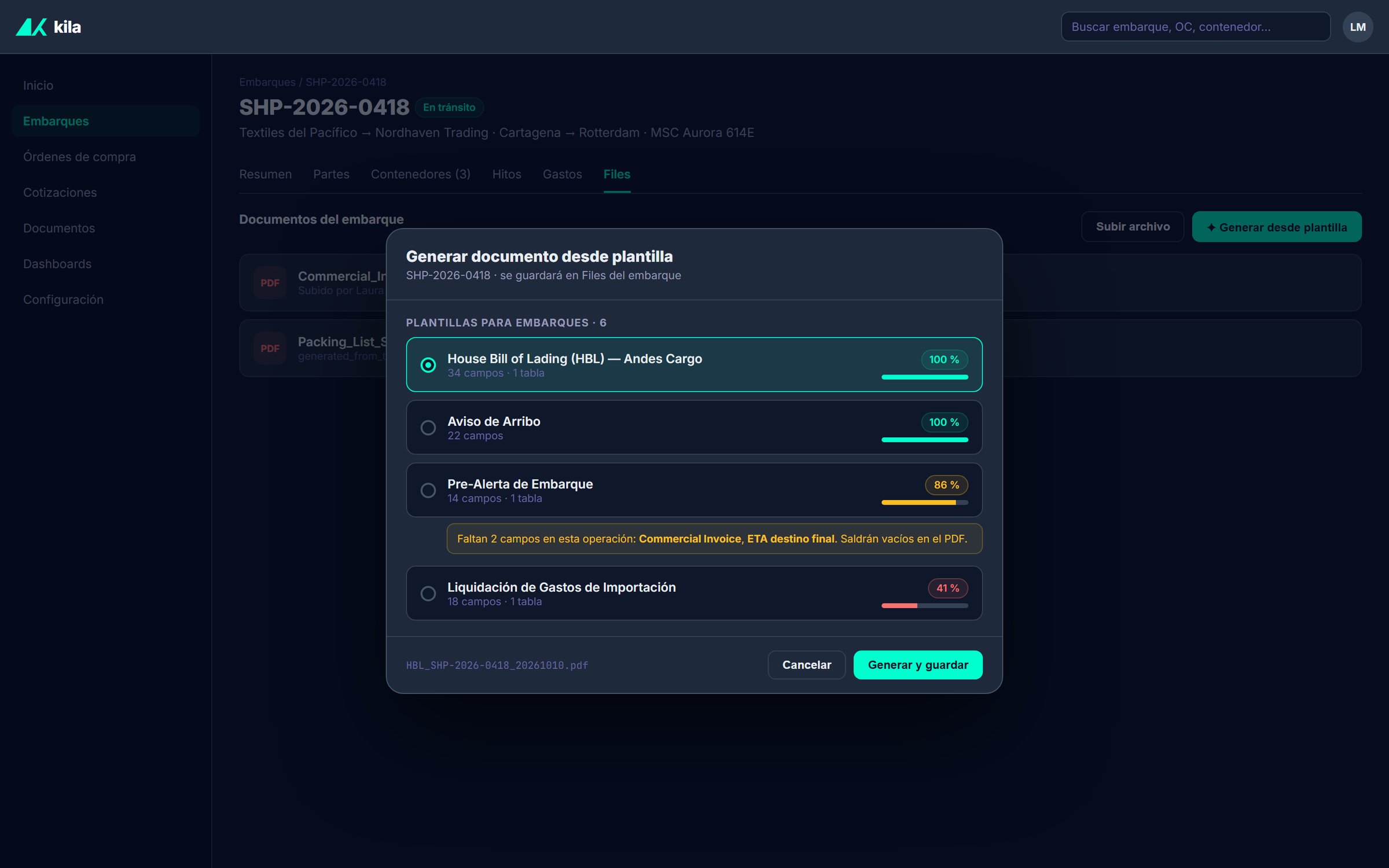Click the PDF icon for Commercial Invoice file

(x=270, y=283)
